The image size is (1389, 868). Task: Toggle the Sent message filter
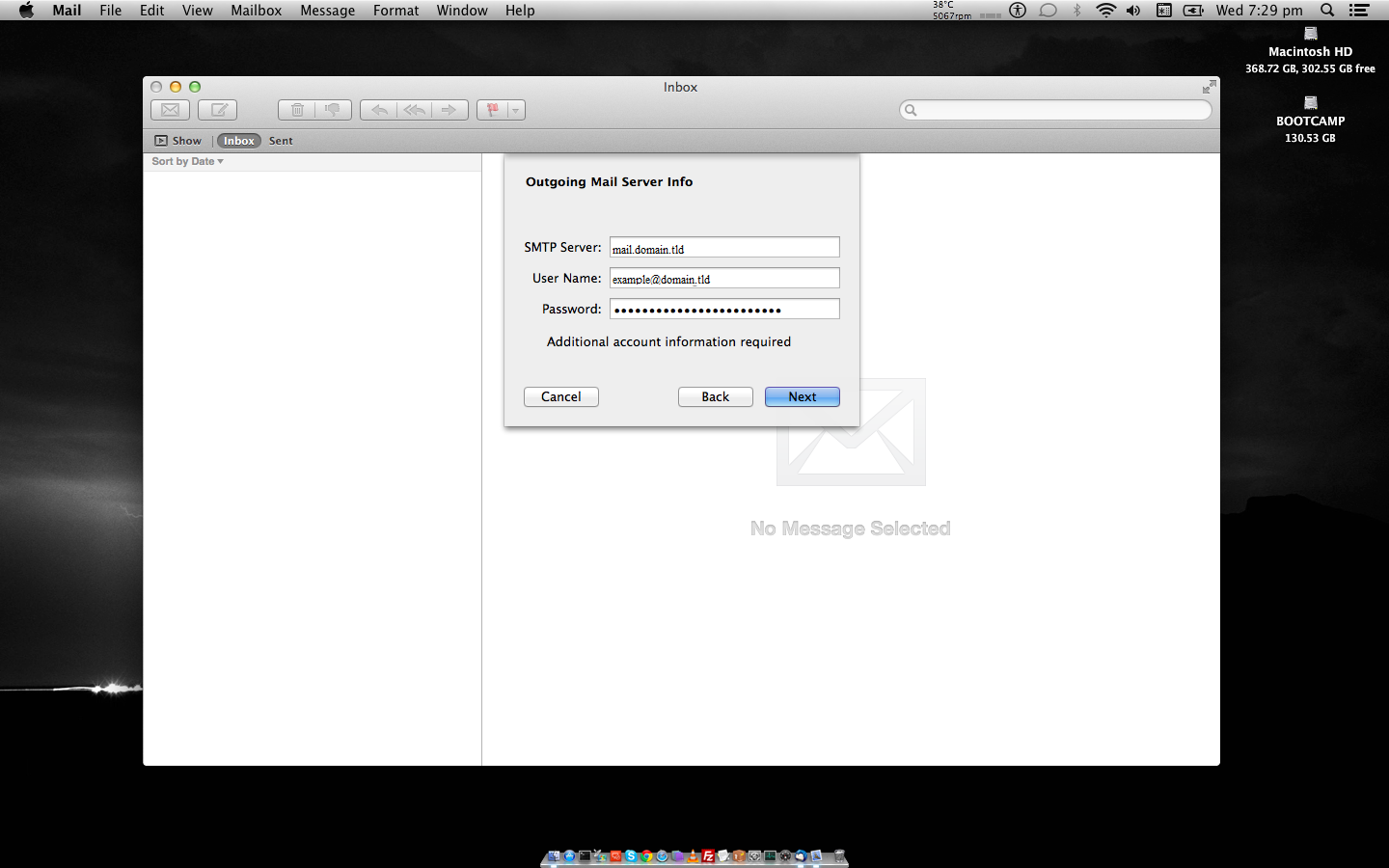pyautogui.click(x=280, y=140)
